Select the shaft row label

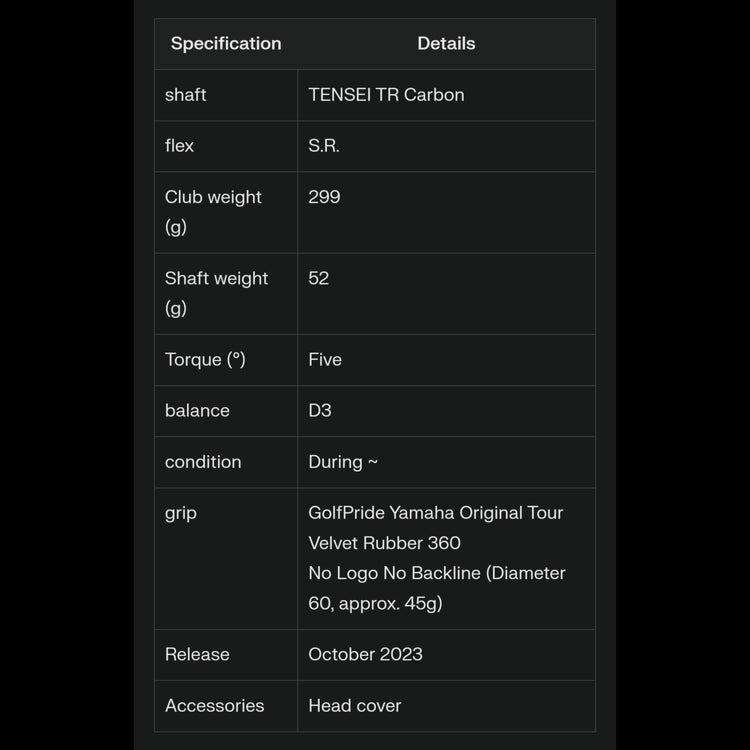[x=186, y=95]
